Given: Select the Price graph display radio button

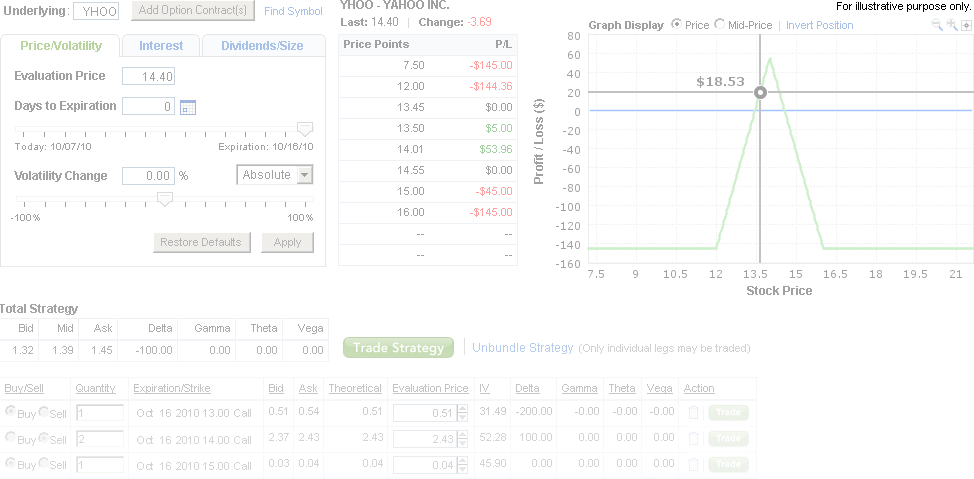Looking at the screenshot, I should (677, 24).
